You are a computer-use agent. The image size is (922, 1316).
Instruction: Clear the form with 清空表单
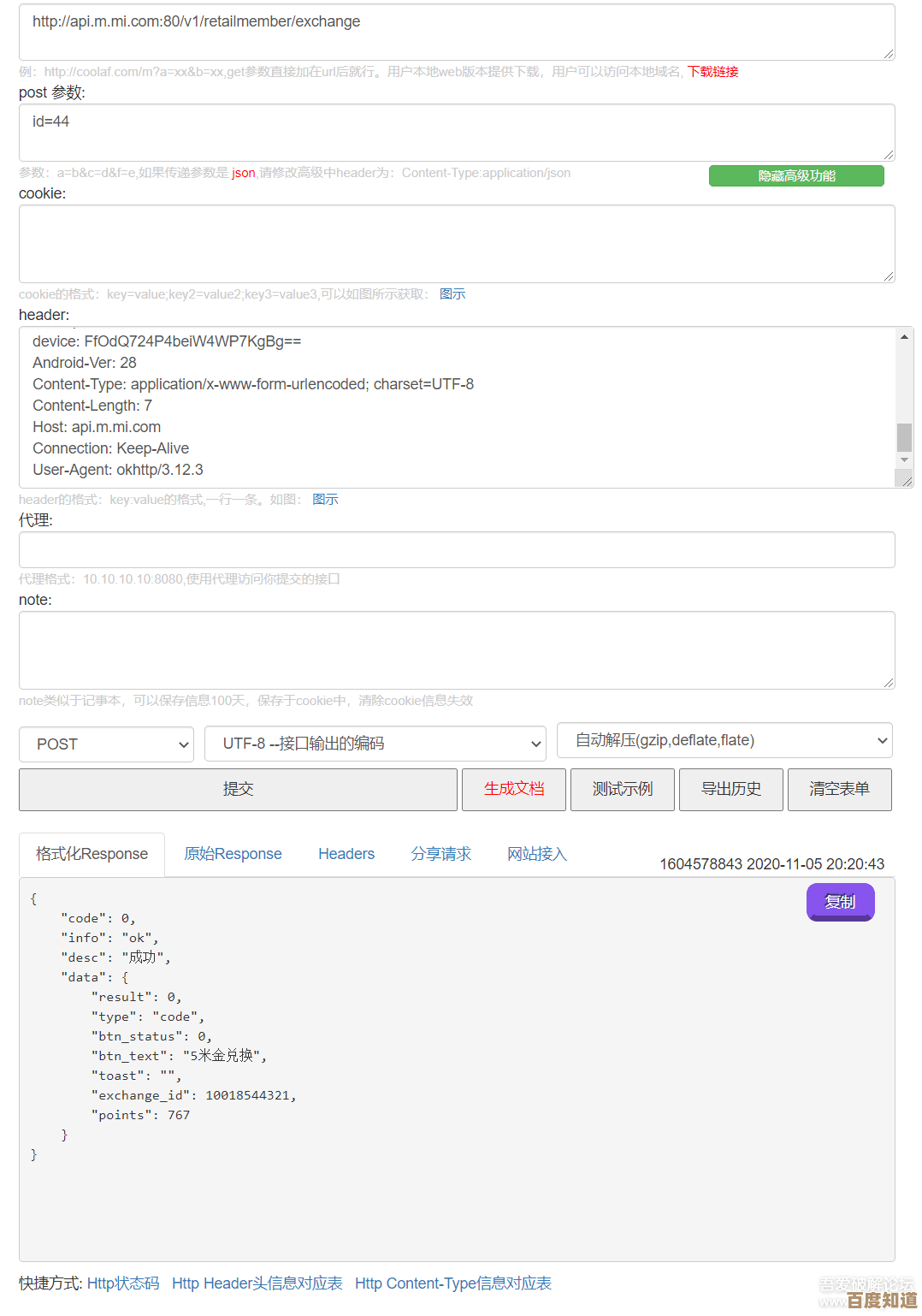[839, 789]
